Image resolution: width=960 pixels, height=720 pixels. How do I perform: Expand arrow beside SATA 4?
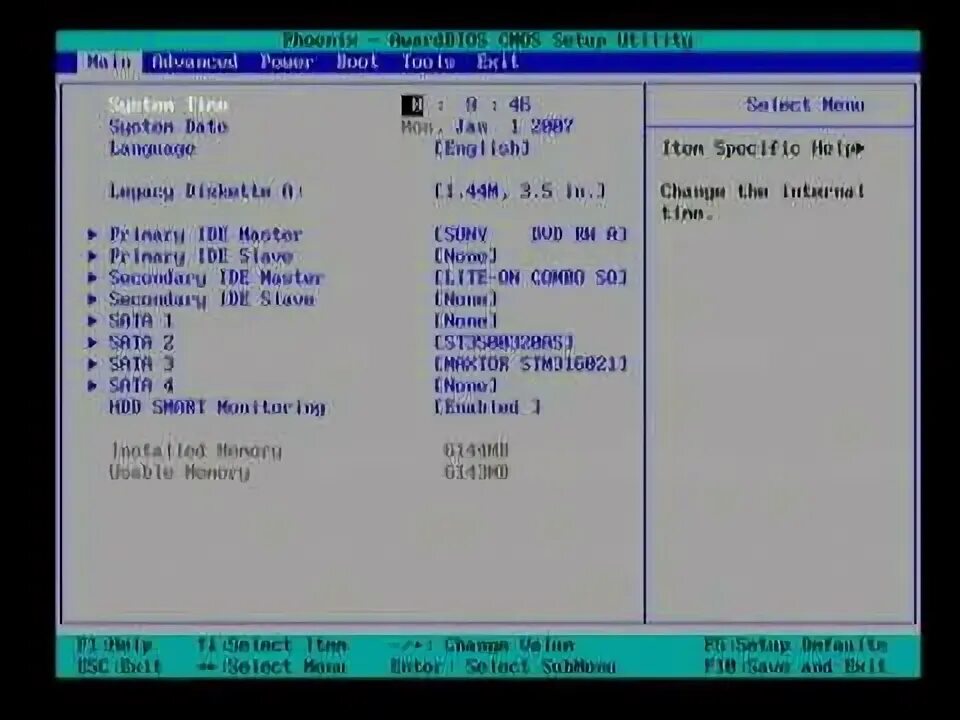pos(92,385)
